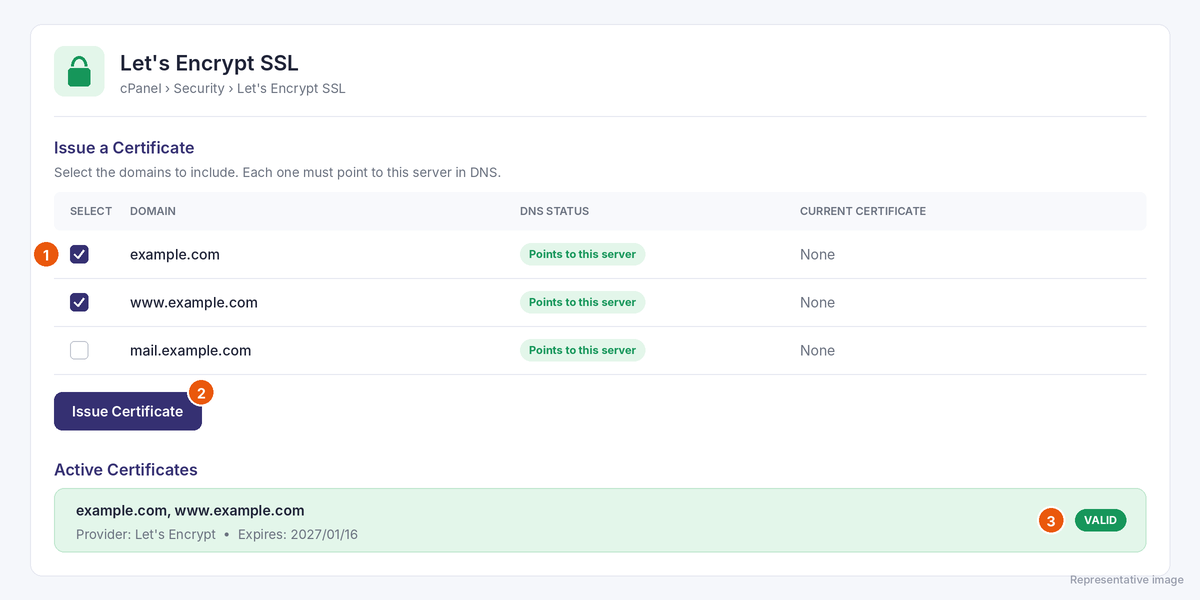The image size is (1200, 600).
Task: Click the Let's Encrypt SSL page title
Action: click(209, 63)
